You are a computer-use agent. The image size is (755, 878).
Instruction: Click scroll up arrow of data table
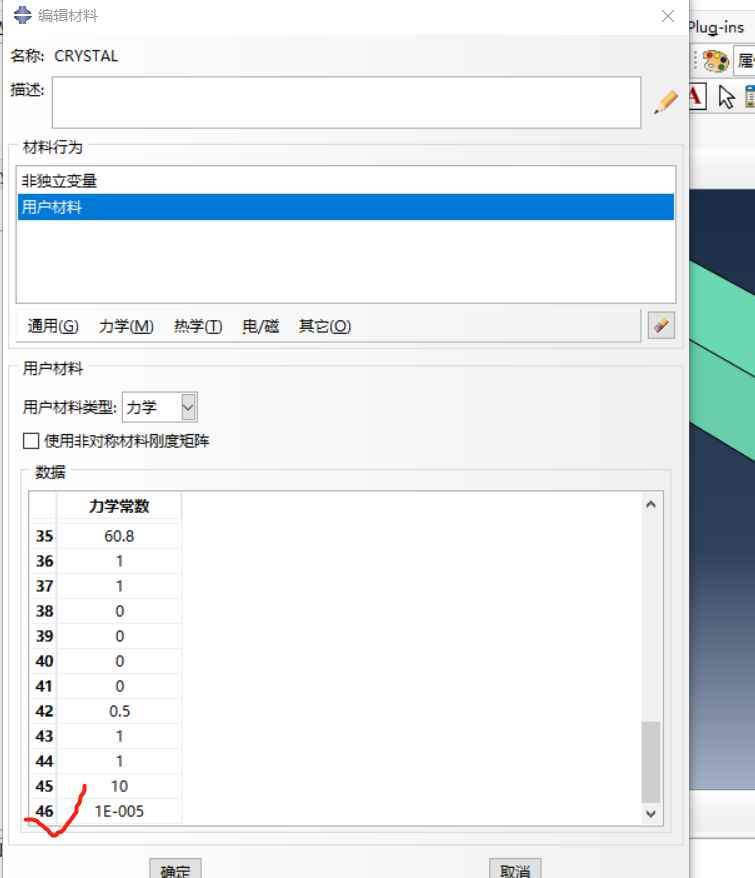tap(651, 505)
